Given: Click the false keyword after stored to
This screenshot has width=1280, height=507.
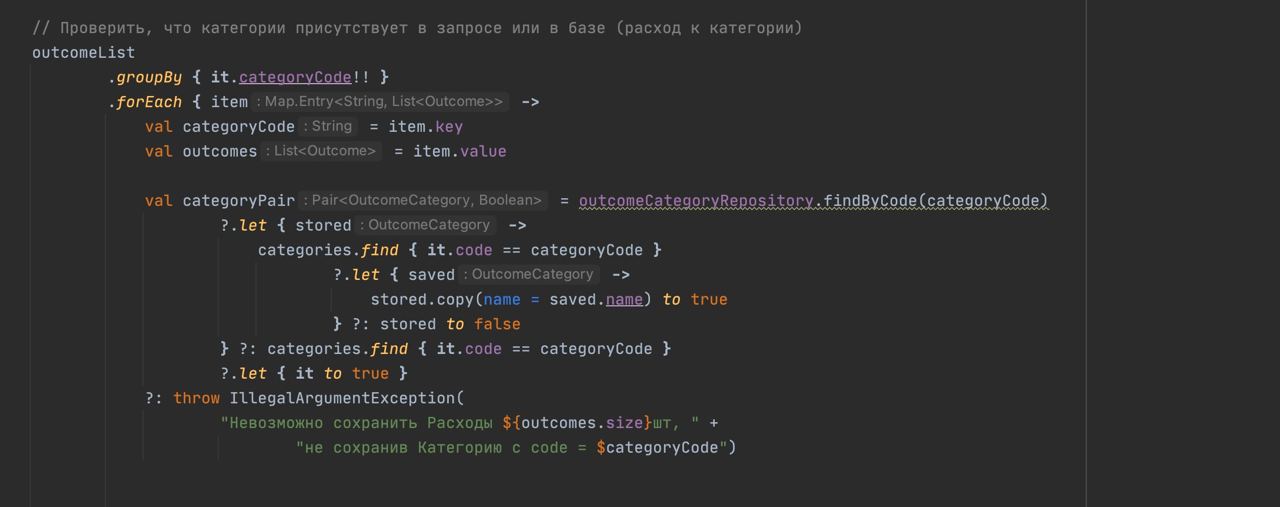Looking at the screenshot, I should point(497,324).
